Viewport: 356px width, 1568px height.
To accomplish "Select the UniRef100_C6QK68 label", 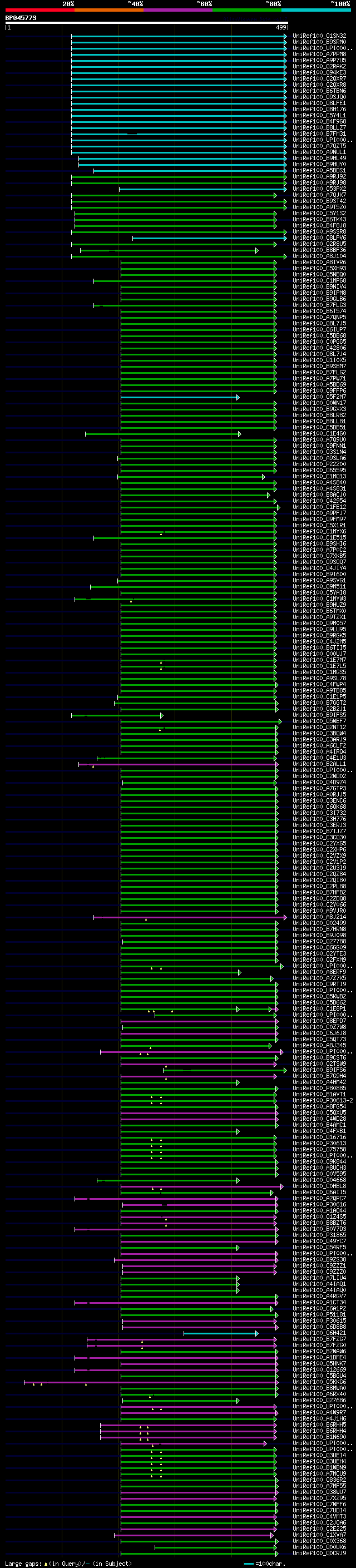I will click(319, 807).
